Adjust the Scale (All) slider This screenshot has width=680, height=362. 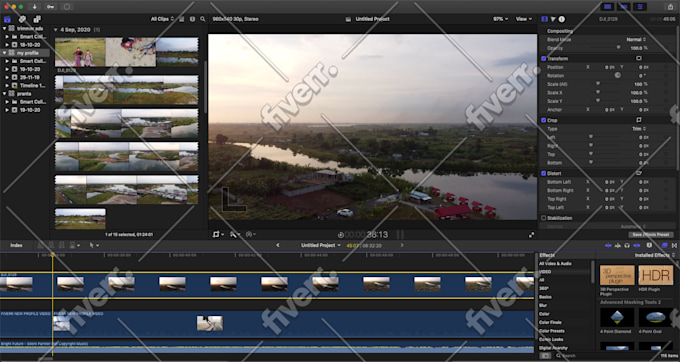click(598, 84)
